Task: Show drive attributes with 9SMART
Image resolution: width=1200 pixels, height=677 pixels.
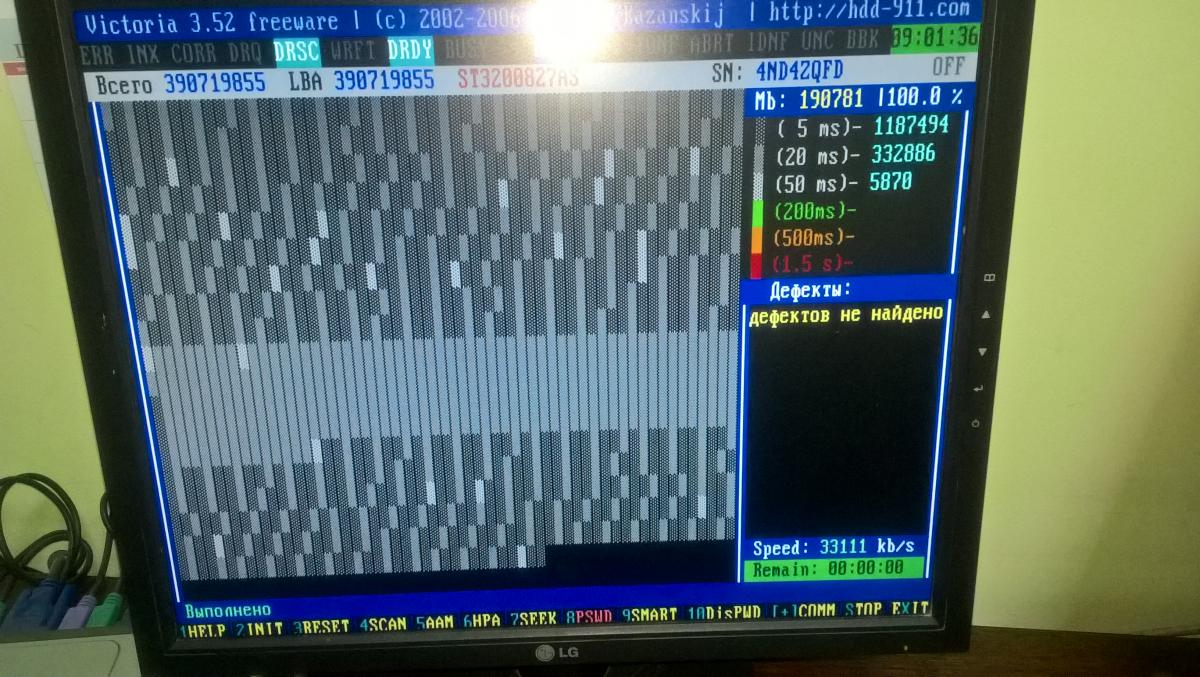Action: [649, 616]
